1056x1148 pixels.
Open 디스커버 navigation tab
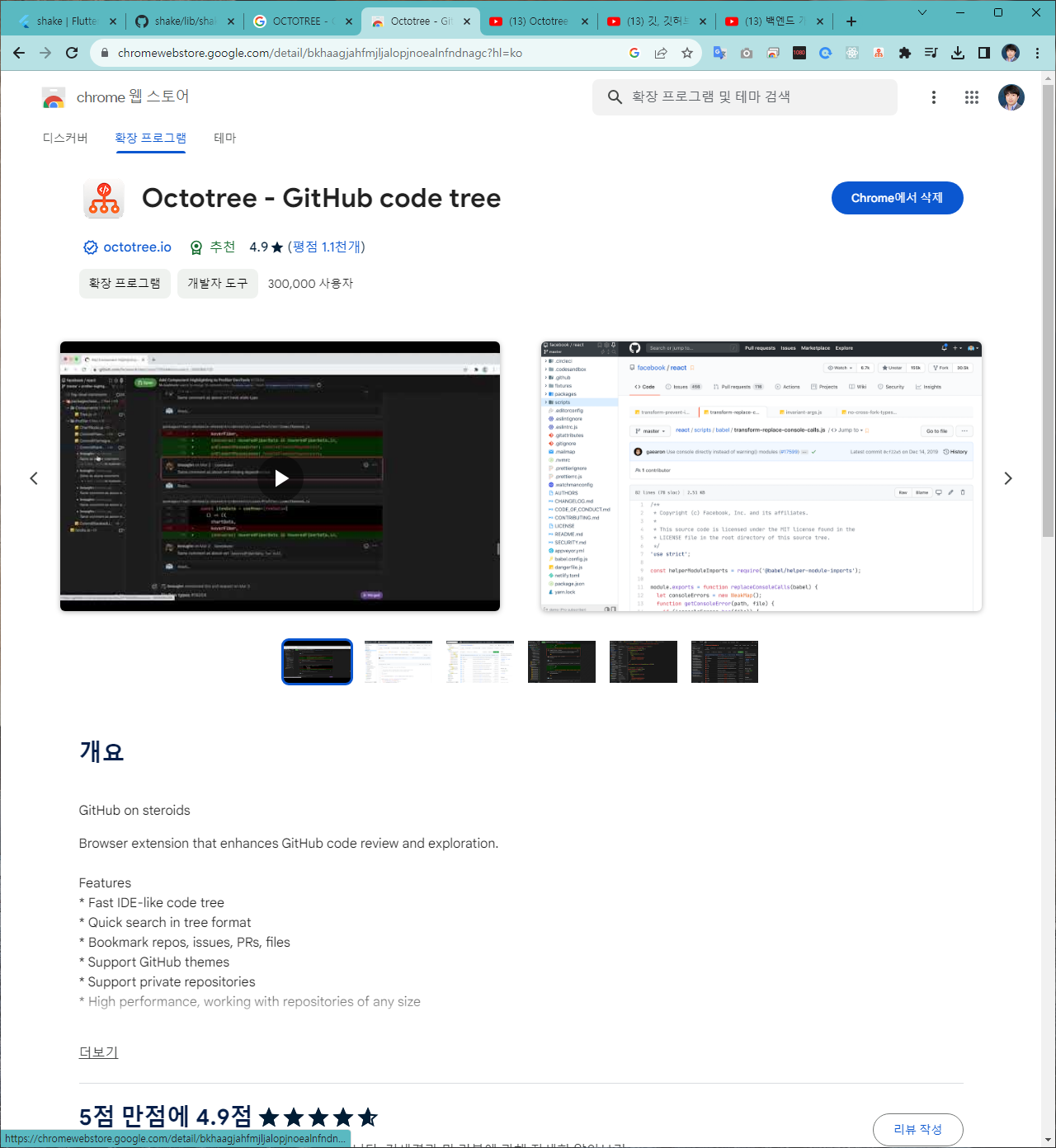pos(65,138)
